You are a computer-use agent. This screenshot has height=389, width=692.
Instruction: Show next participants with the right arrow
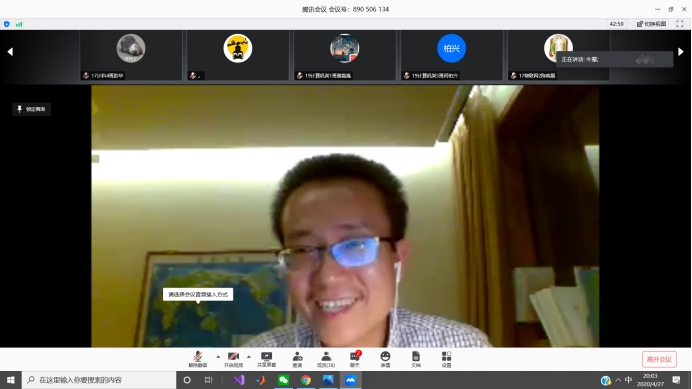point(681,52)
